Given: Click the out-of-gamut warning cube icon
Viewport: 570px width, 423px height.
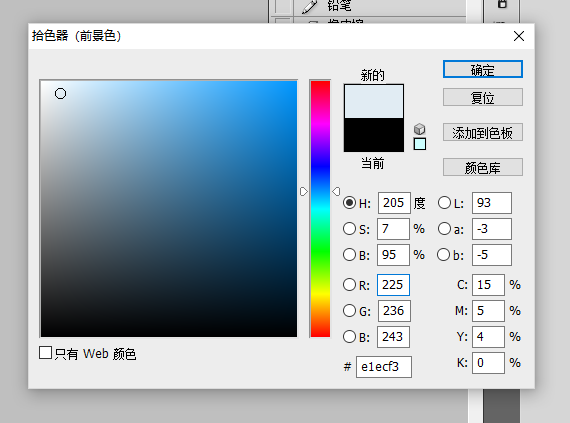Looking at the screenshot, I should pyautogui.click(x=420, y=129).
